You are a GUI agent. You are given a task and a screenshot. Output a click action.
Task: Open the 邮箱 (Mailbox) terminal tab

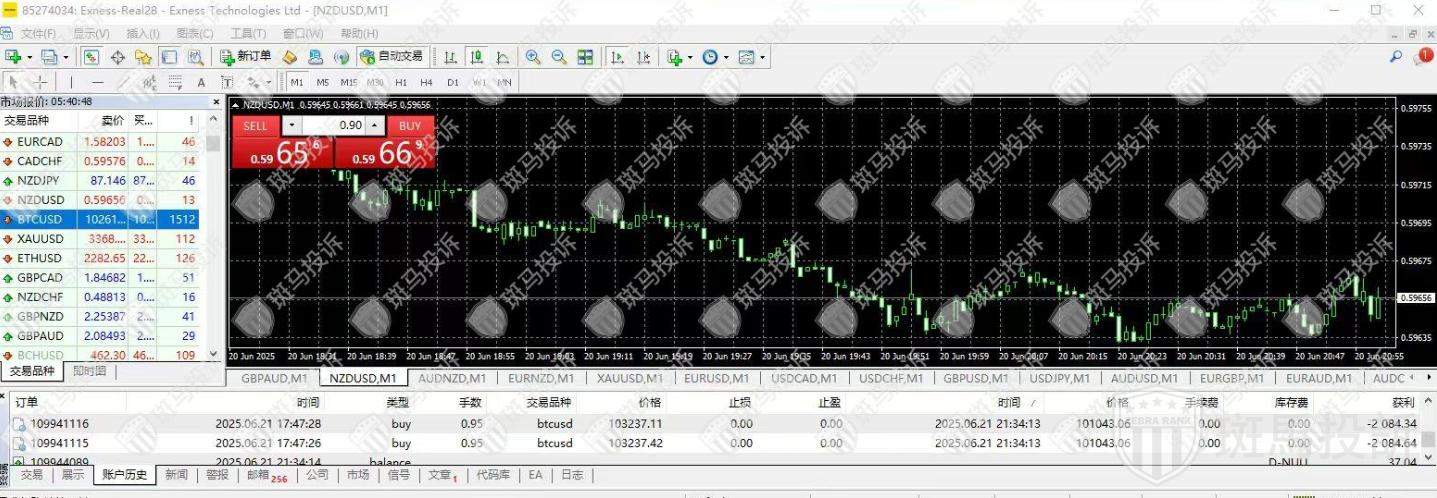(267, 475)
